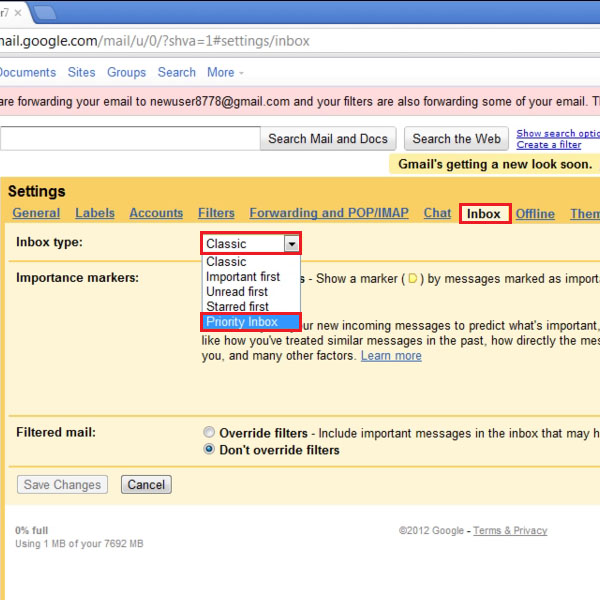Show search options link
This screenshot has height=600, width=600.
pos(558,133)
